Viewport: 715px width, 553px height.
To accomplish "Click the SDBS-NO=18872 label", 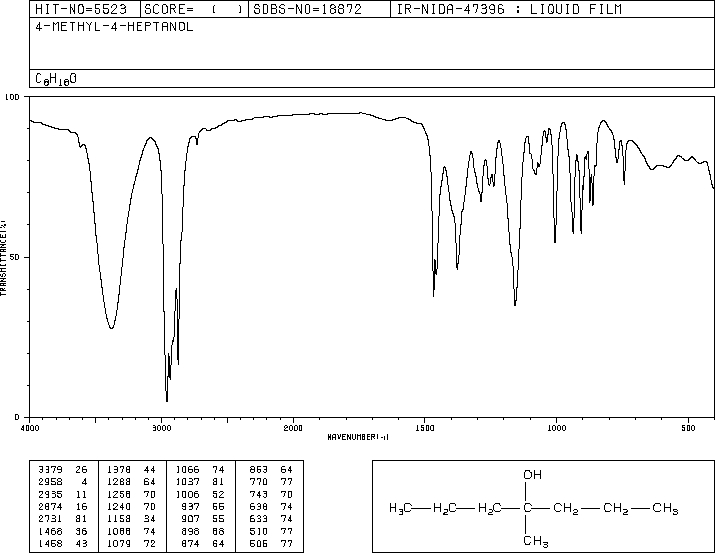I will [307, 9].
